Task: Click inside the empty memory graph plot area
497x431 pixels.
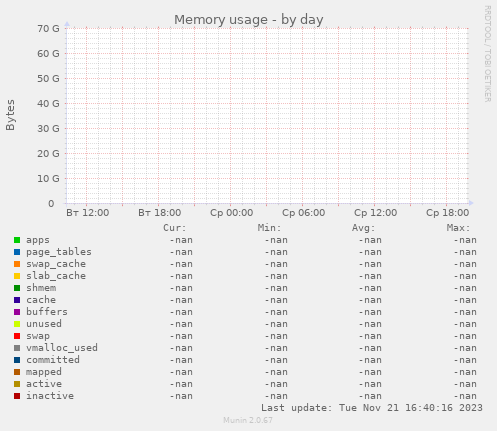Action: (x=267, y=116)
